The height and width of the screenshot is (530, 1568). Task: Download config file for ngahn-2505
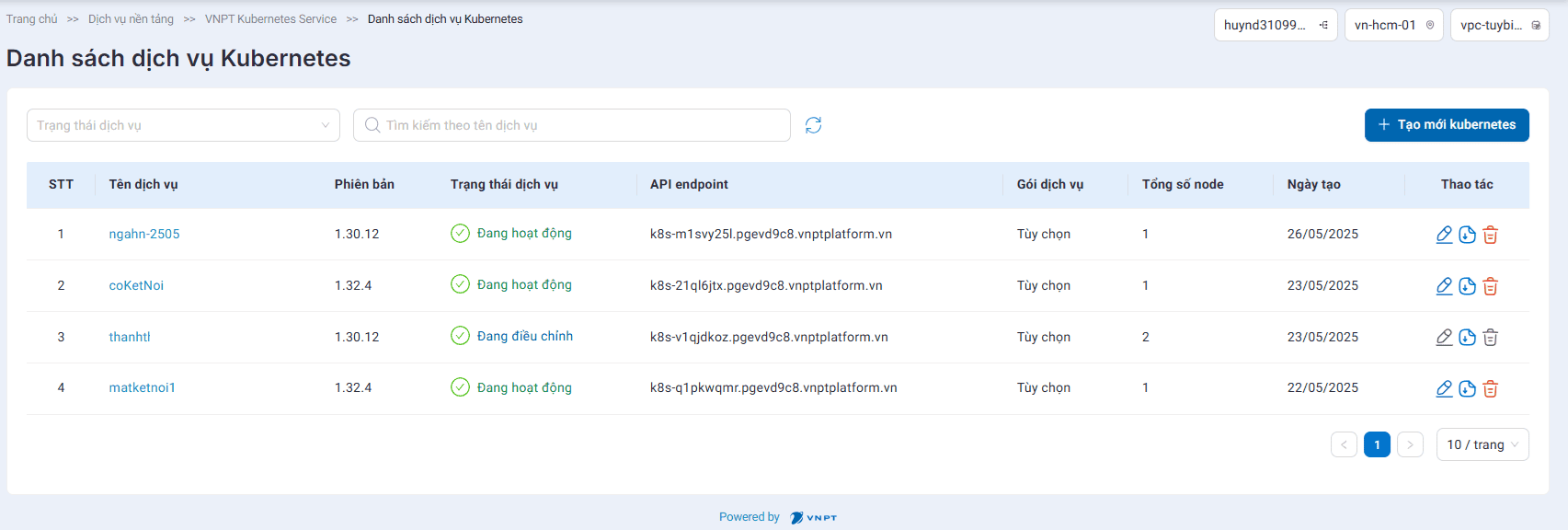click(1467, 235)
